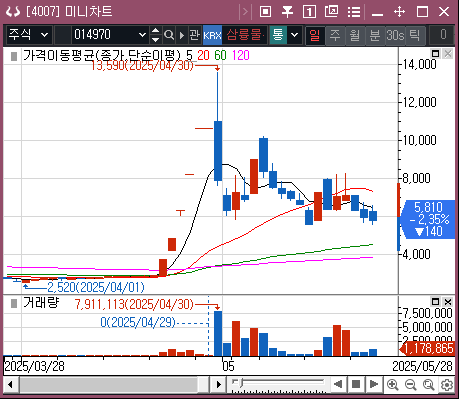Click the gray square beside 거래량
Image resolution: width=459 pixels, height=399 pixels.
(14, 304)
